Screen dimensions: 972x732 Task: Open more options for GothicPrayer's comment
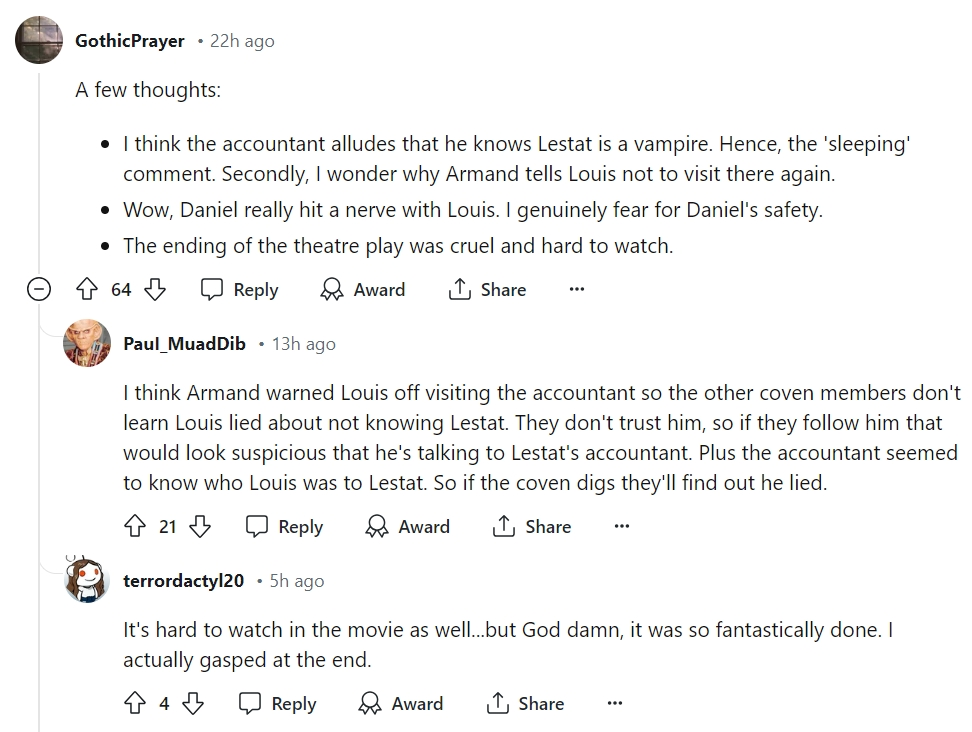(576, 290)
